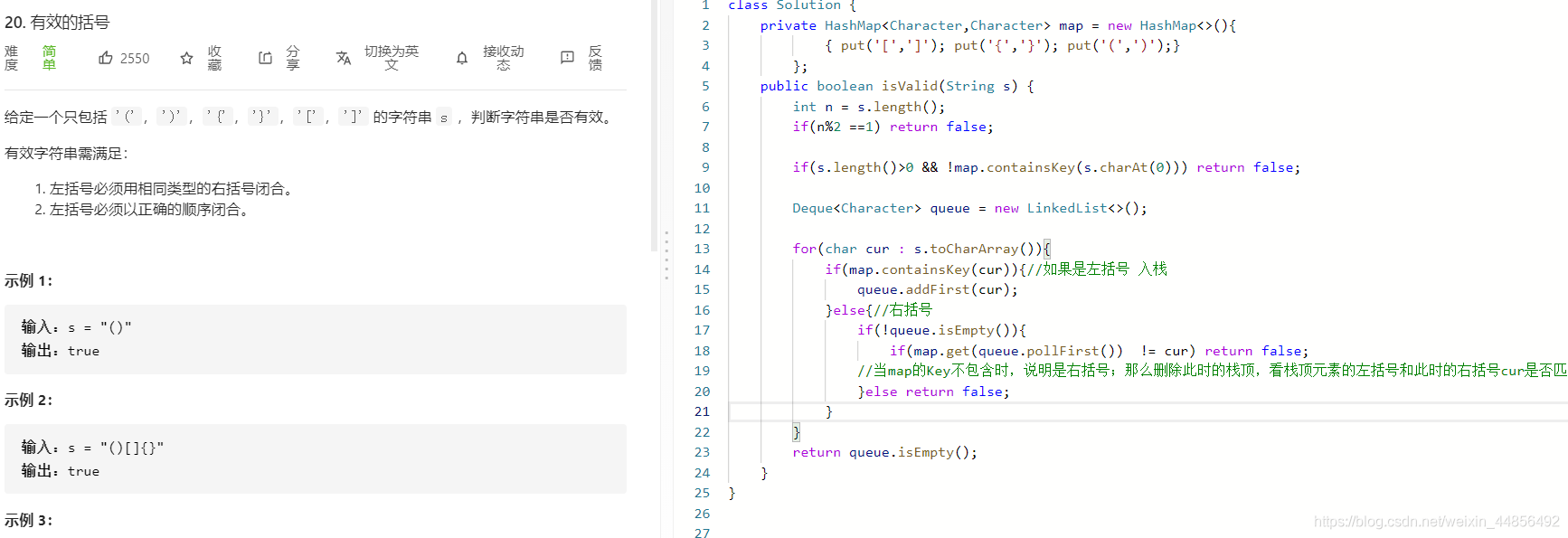Viewport: 1568px width, 538px height.
Task: Click the title 20. 有效的括号
Action: [x=57, y=23]
